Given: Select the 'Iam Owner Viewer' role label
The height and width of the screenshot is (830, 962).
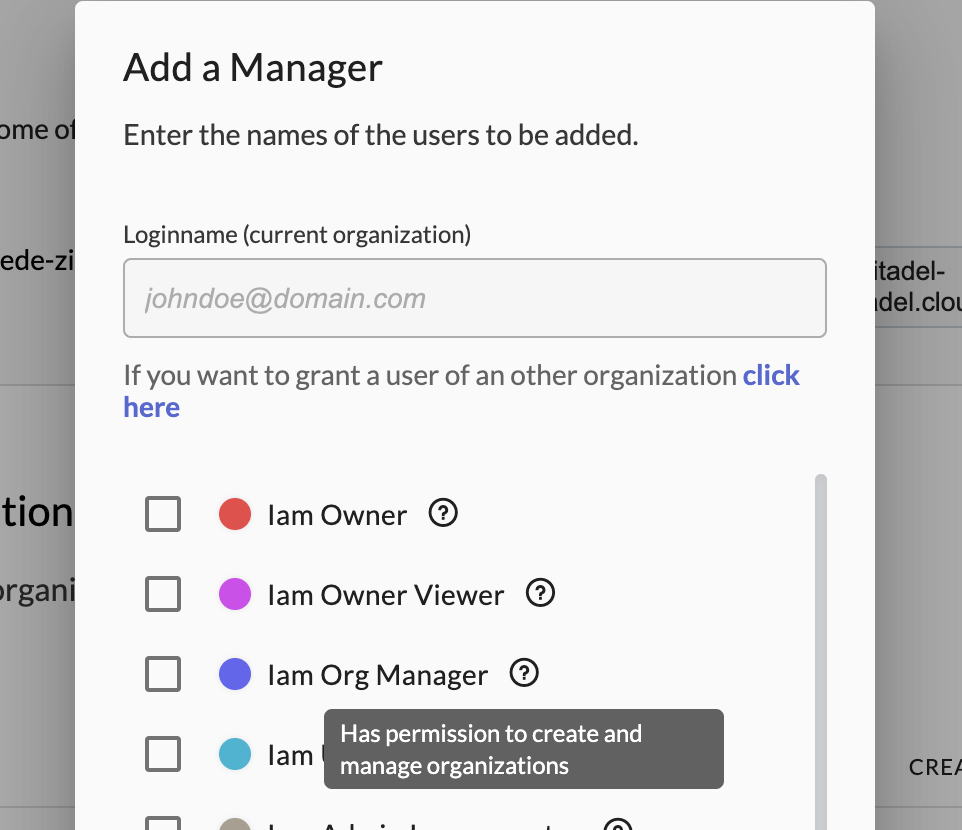Looking at the screenshot, I should 386,595.
